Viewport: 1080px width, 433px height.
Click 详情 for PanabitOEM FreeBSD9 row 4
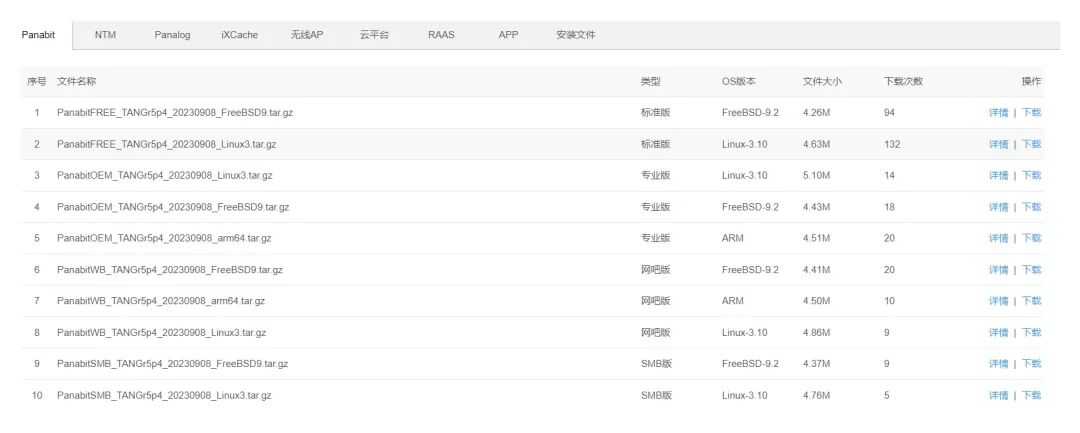point(999,207)
